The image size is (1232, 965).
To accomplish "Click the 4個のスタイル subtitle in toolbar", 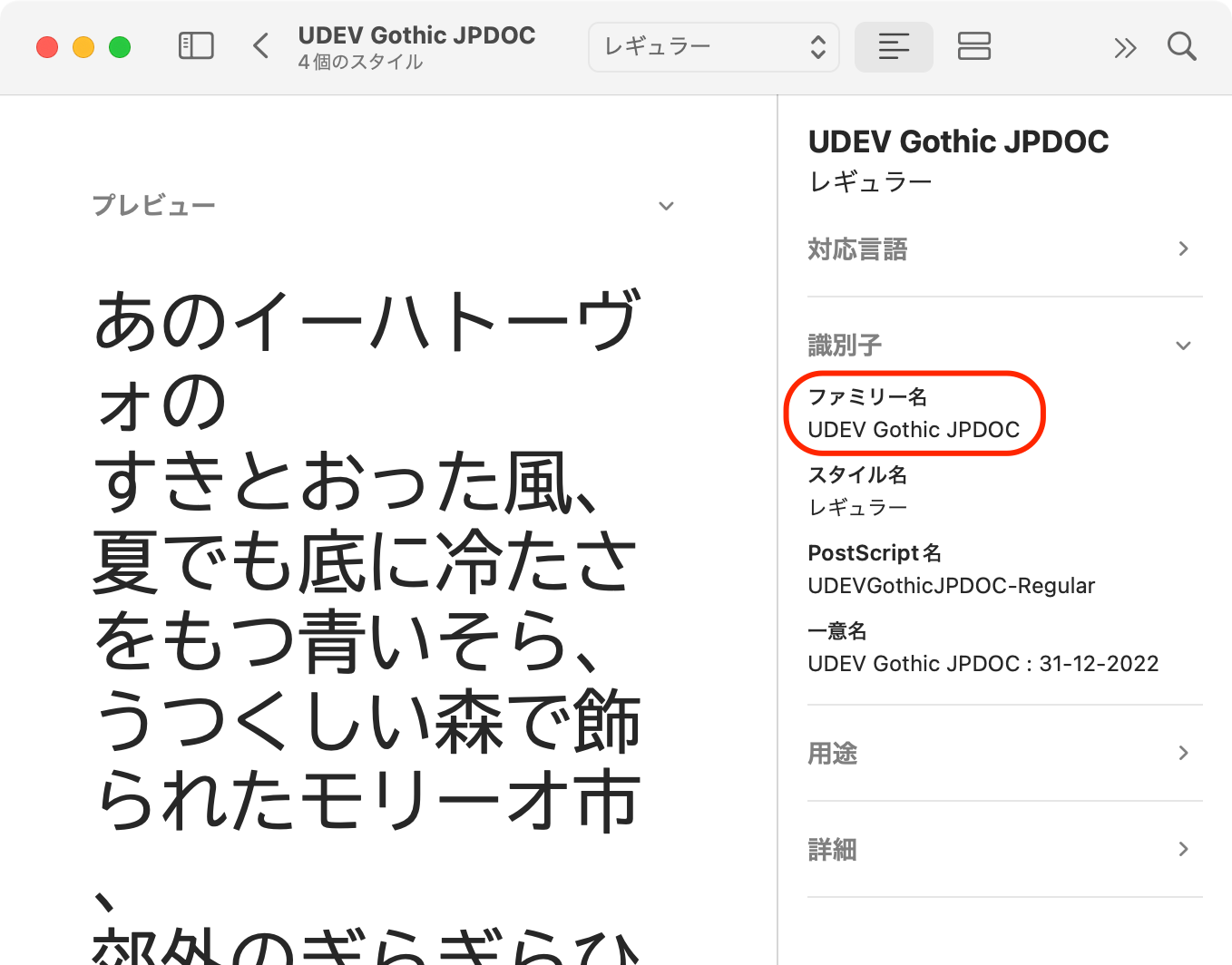I will (360, 62).
